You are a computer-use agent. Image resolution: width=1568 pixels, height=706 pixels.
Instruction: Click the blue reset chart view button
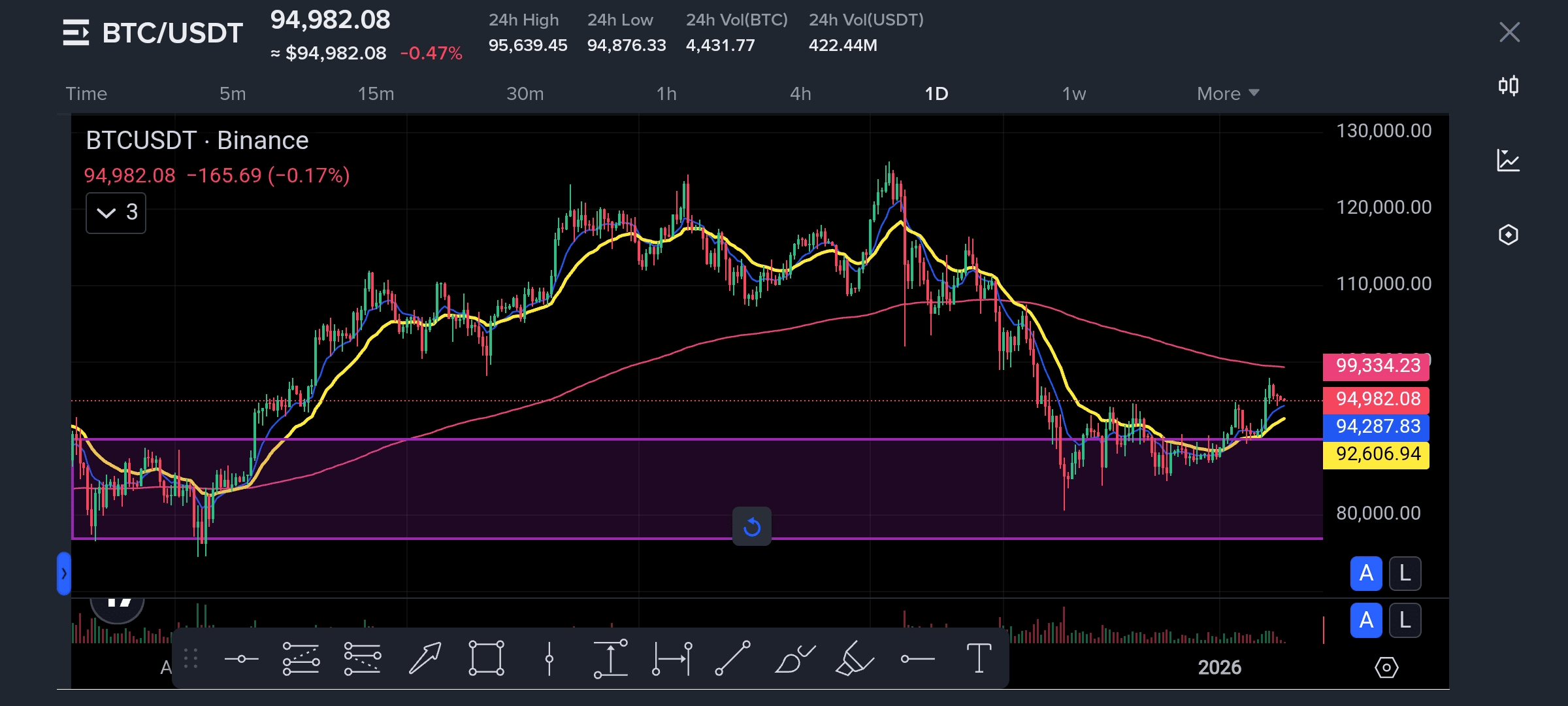tap(751, 526)
